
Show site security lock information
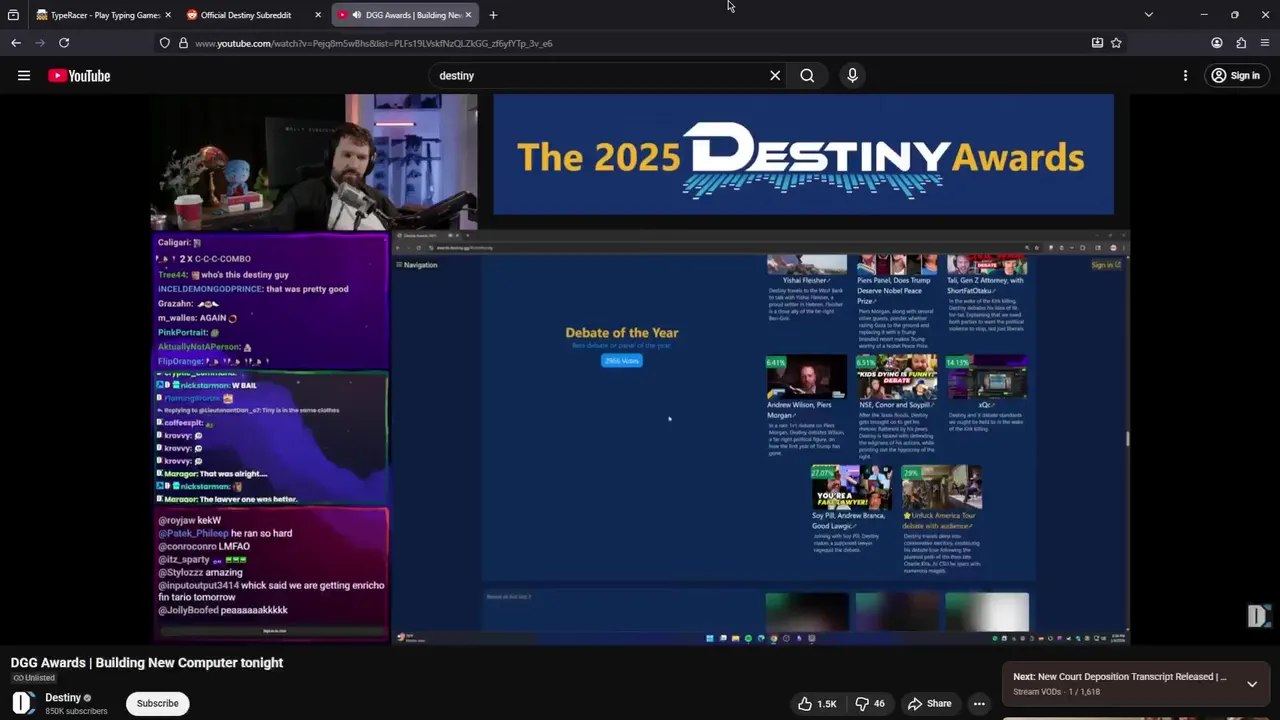coord(183,43)
